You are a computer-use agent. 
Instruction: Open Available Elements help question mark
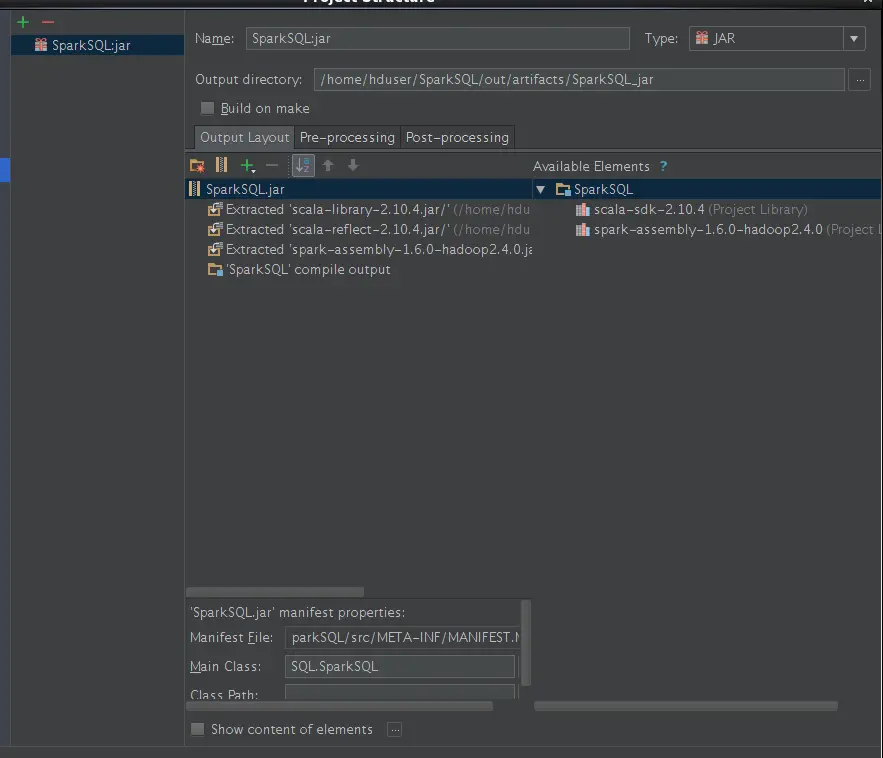[663, 166]
